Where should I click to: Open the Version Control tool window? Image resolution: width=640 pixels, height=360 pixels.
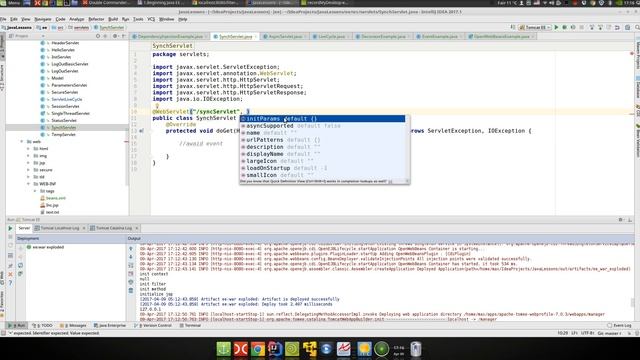(153, 326)
